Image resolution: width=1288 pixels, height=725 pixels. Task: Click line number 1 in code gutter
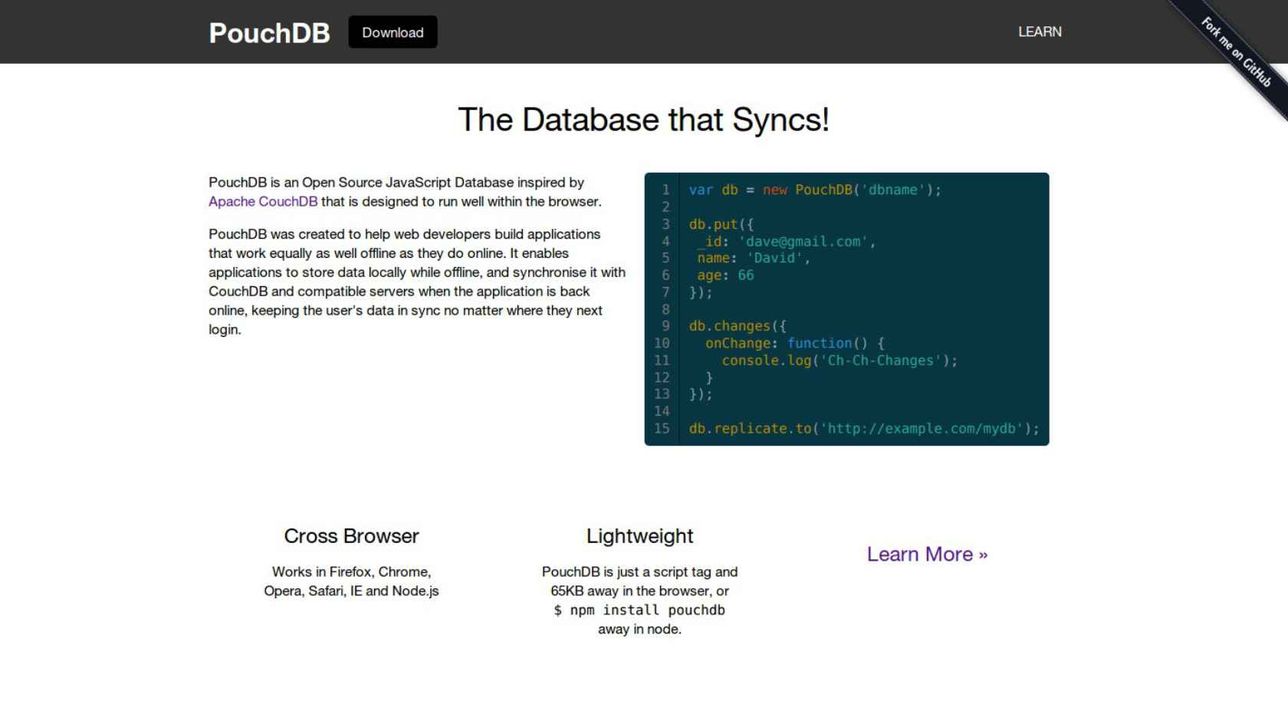coord(665,190)
